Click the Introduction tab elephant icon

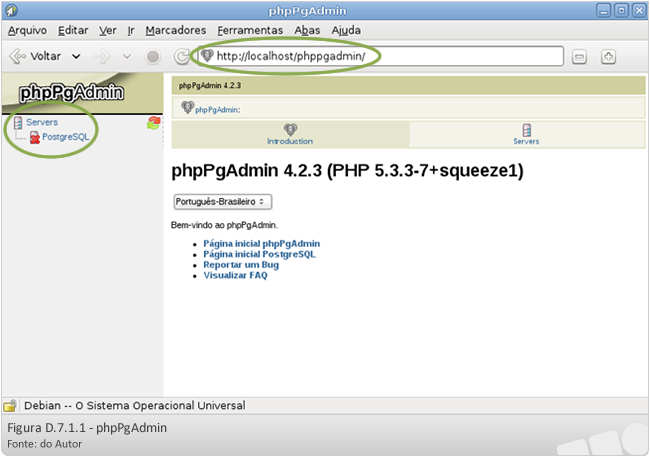[290, 129]
